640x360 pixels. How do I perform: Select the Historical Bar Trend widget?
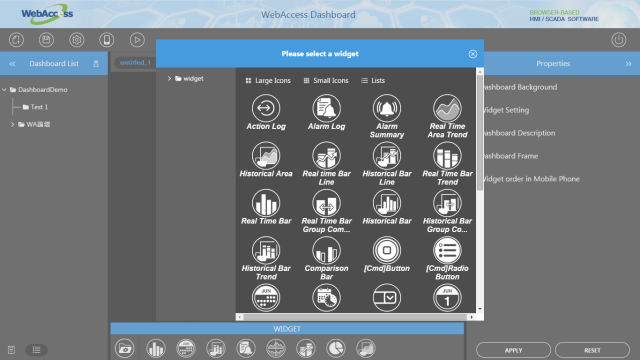click(x=266, y=258)
